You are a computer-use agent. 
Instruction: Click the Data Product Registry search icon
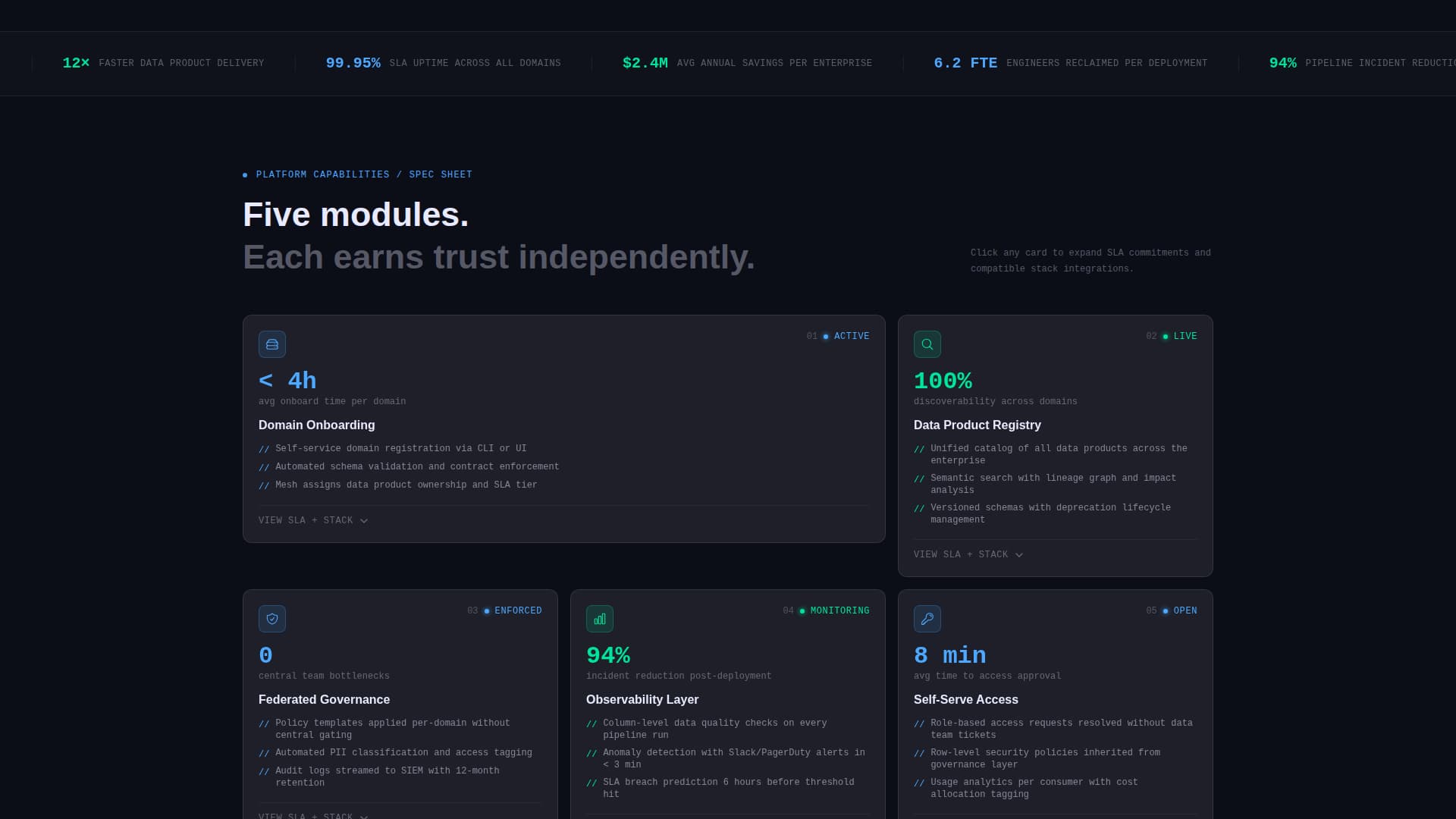(927, 344)
